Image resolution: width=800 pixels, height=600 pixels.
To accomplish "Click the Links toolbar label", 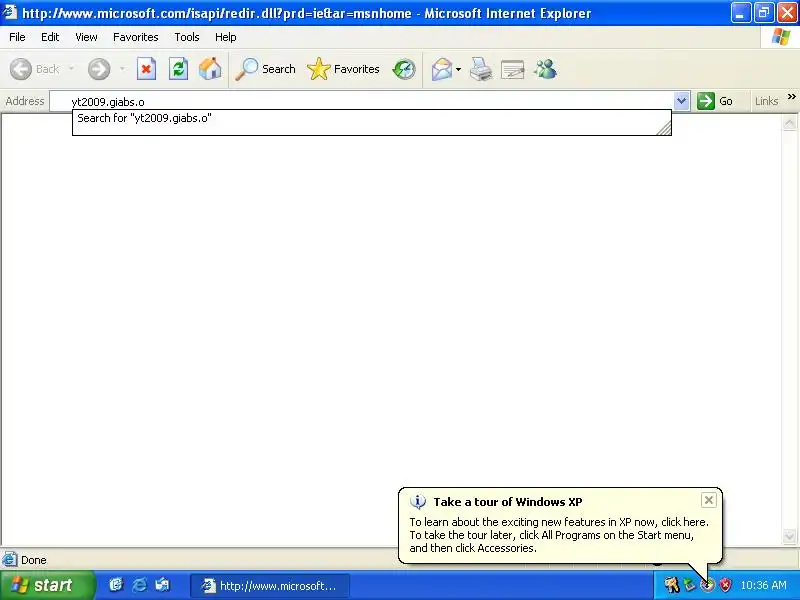I will click(x=766, y=101).
